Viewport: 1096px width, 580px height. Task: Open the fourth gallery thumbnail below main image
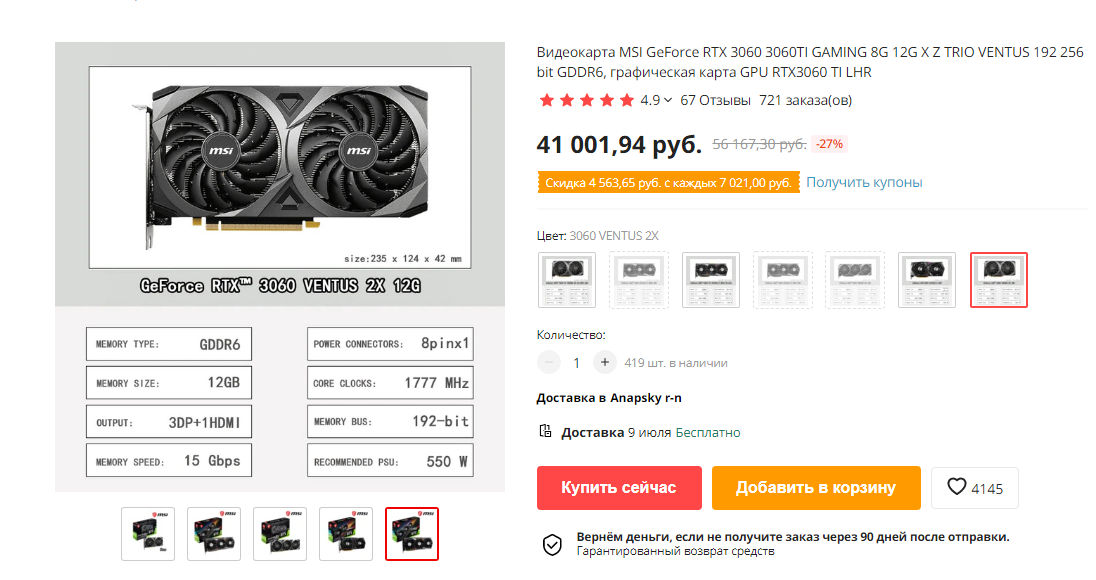[x=346, y=534]
